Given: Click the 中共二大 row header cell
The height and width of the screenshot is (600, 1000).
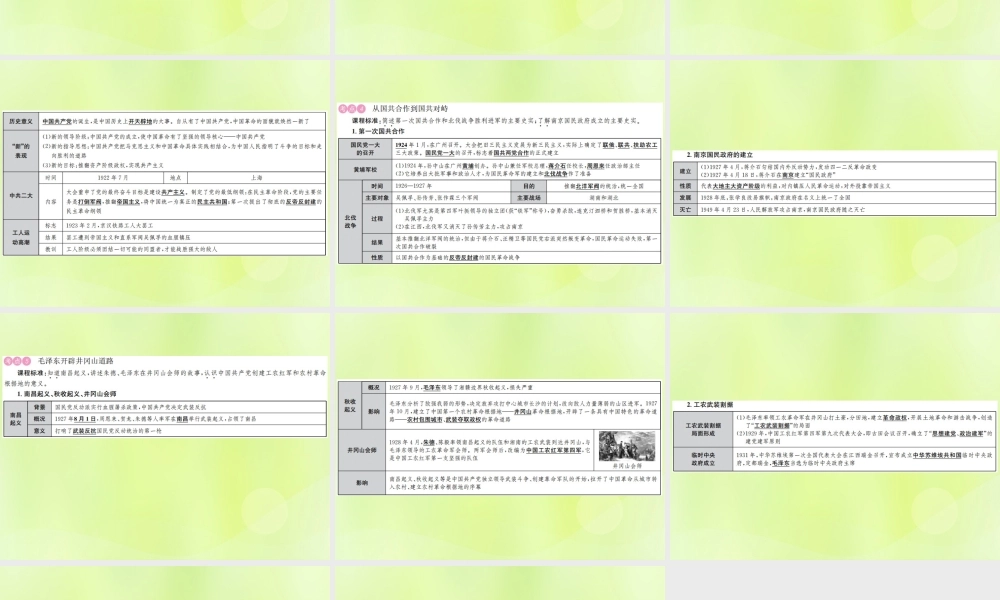Looking at the screenshot, I should [x=21, y=196].
